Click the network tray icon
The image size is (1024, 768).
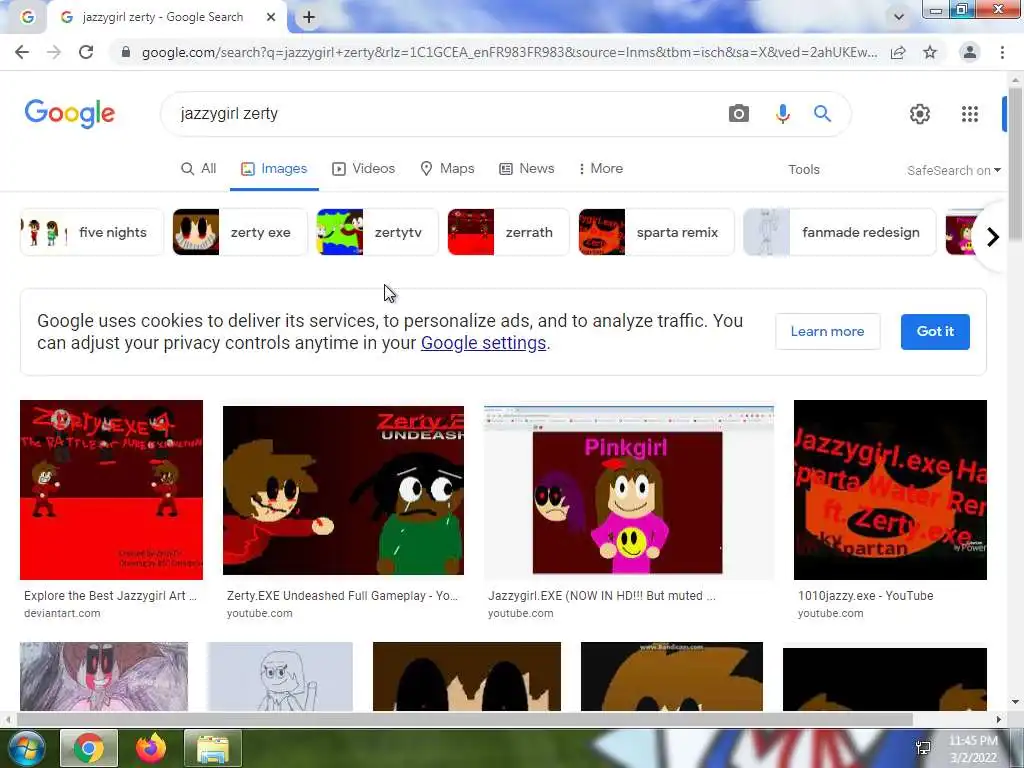click(x=923, y=748)
